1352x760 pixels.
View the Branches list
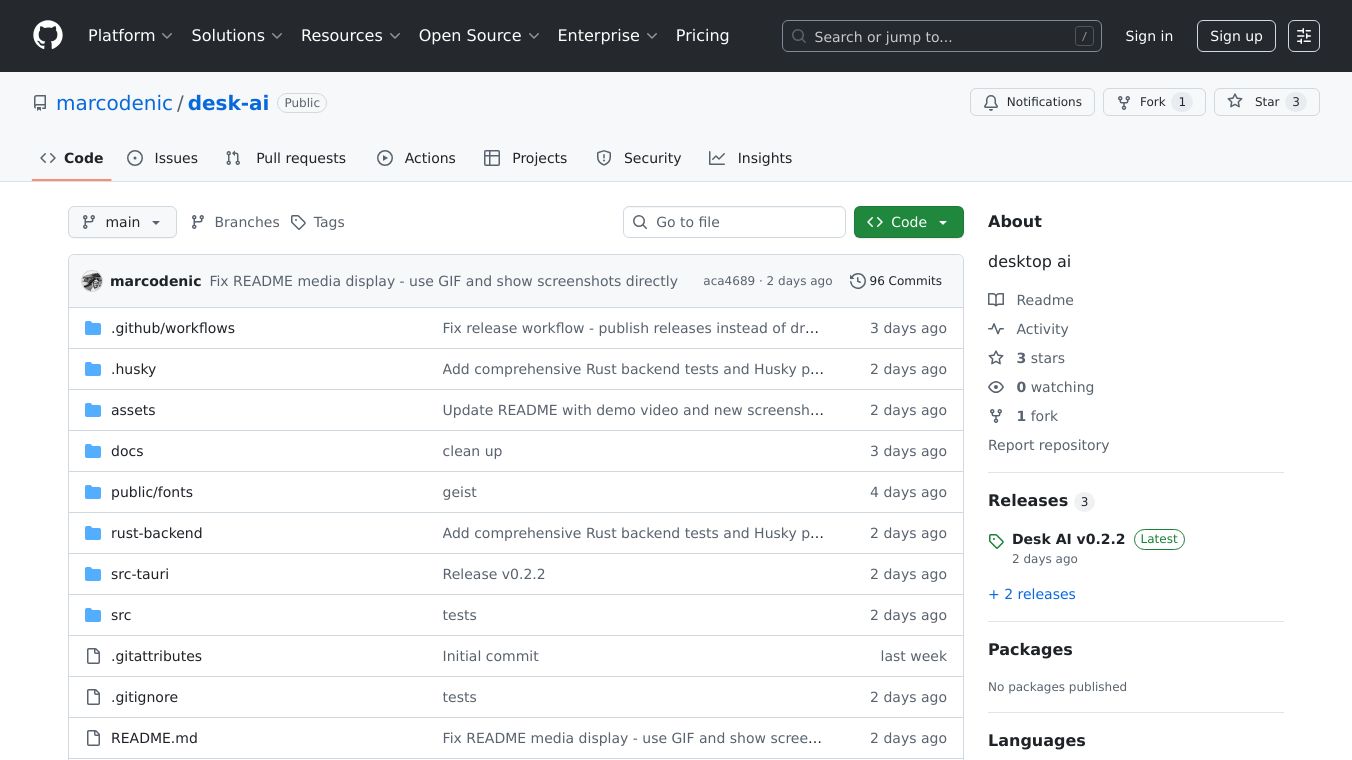tap(235, 222)
